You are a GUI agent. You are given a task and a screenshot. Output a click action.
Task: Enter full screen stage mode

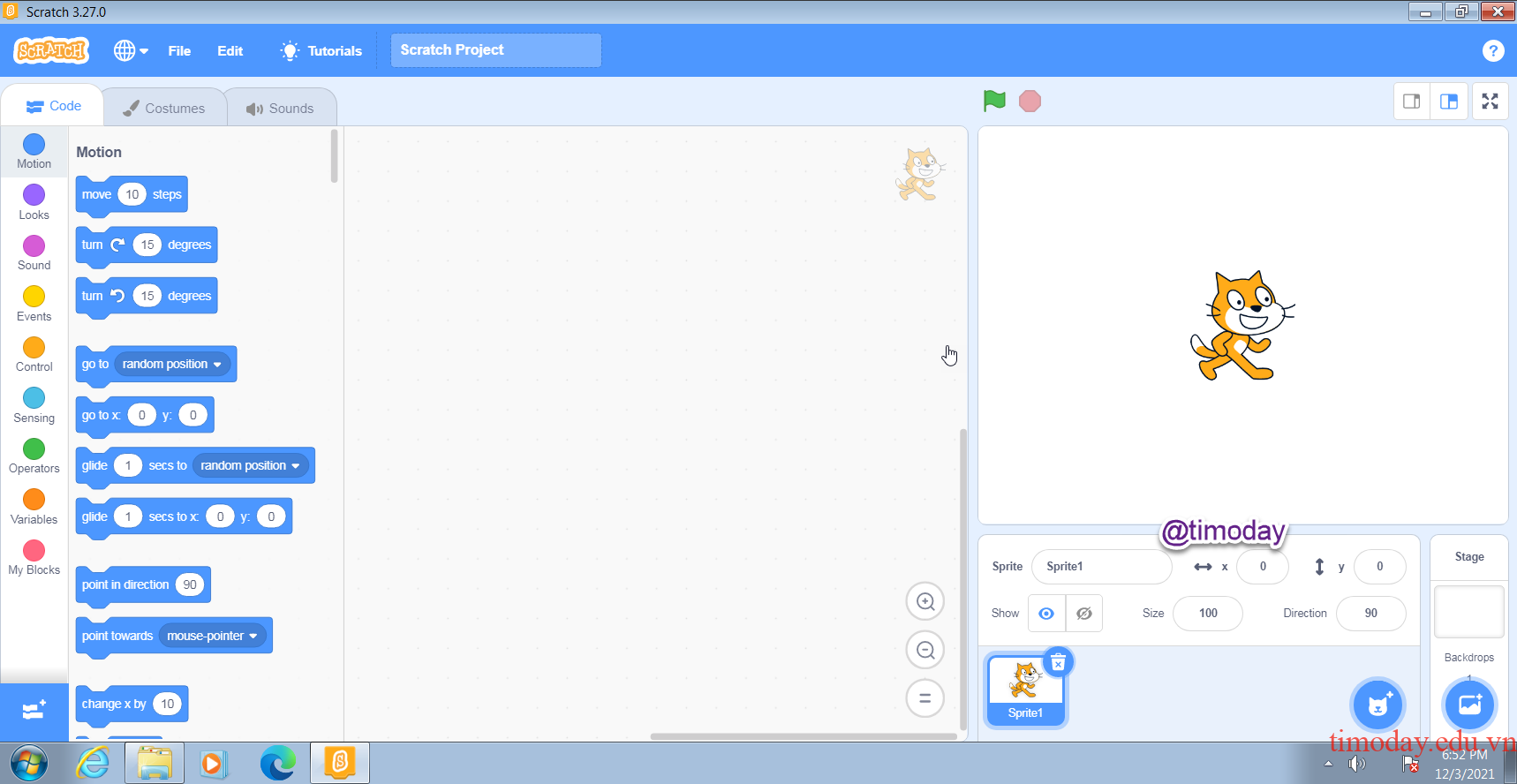[1491, 102]
